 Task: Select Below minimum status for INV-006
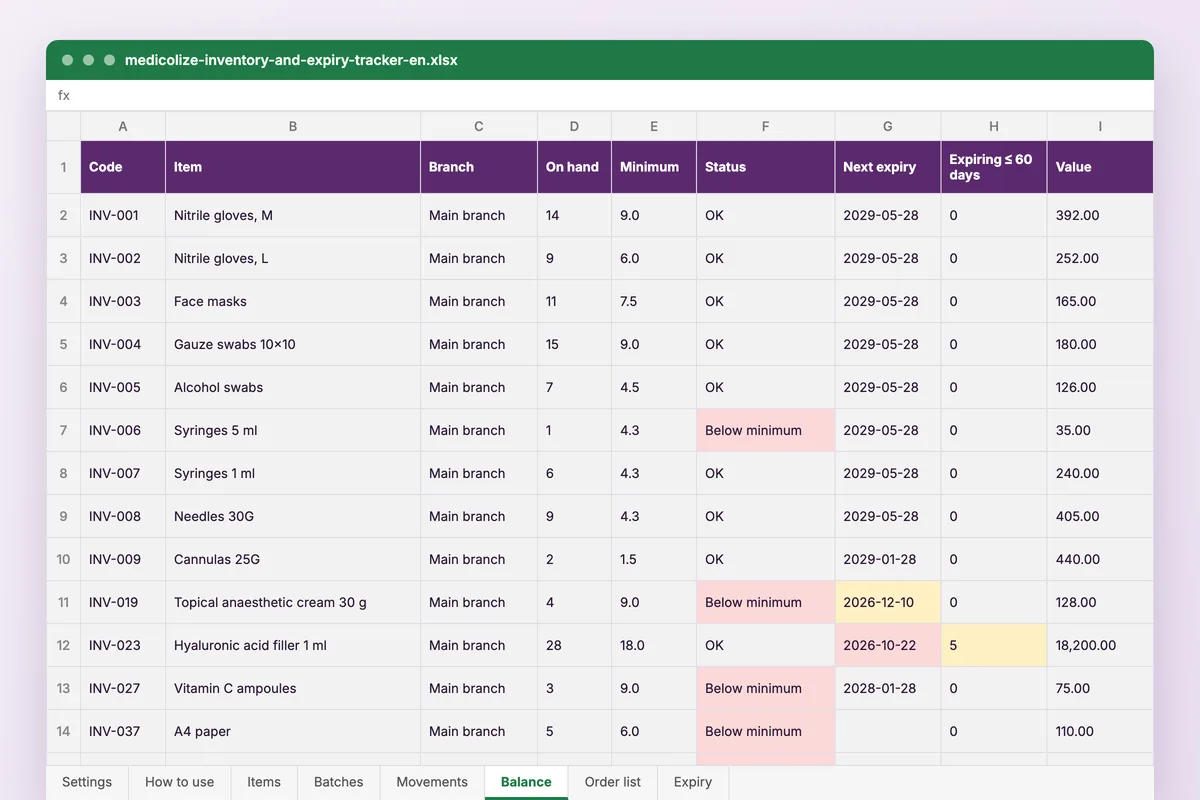(x=766, y=430)
